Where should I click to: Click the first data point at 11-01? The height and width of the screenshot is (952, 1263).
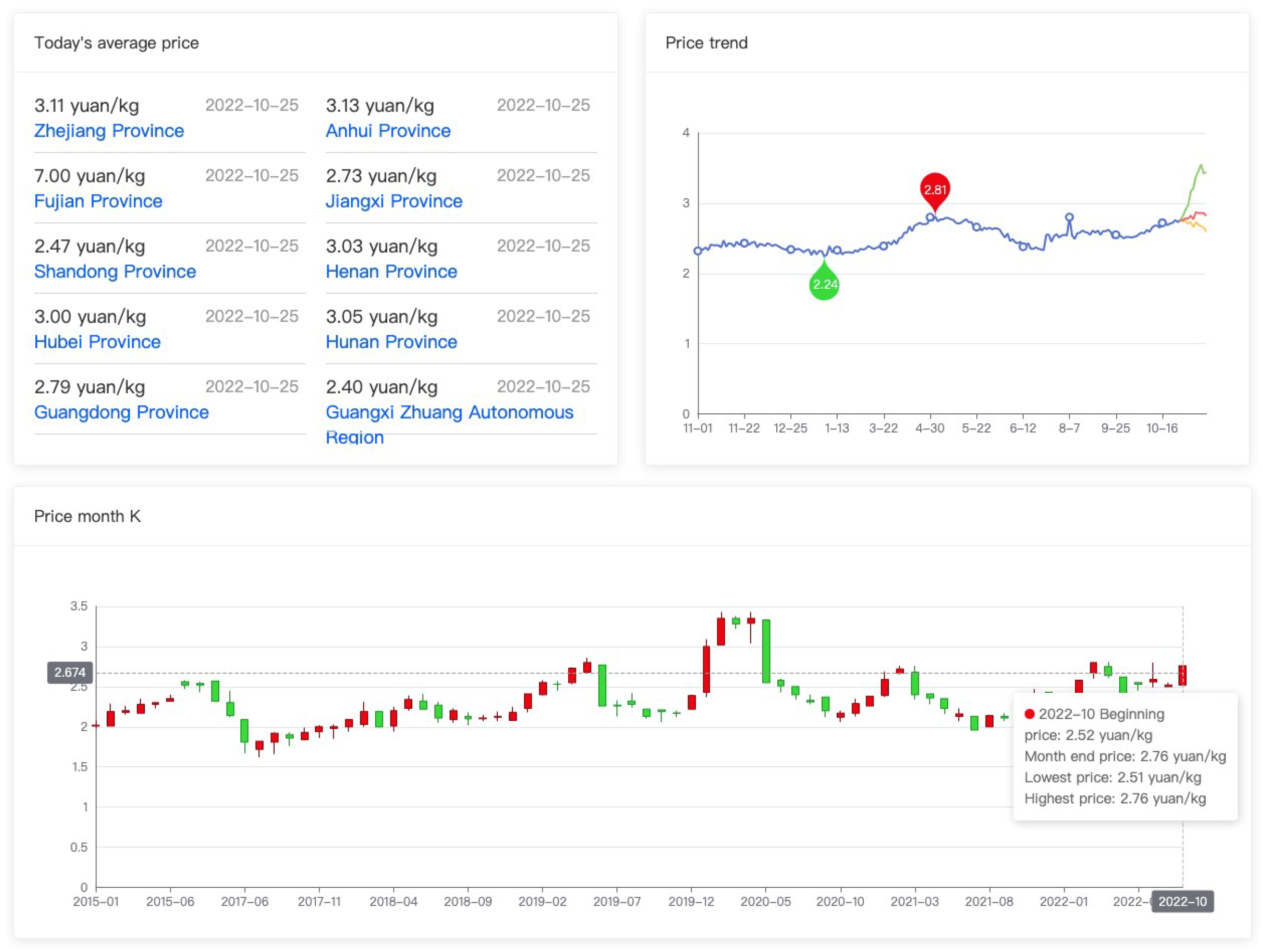pyautogui.click(x=698, y=251)
